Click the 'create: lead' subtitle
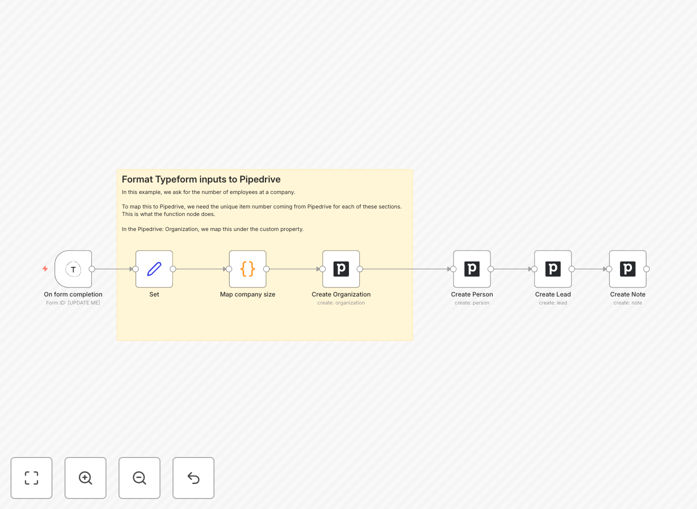This screenshot has width=697, height=509. point(553,303)
